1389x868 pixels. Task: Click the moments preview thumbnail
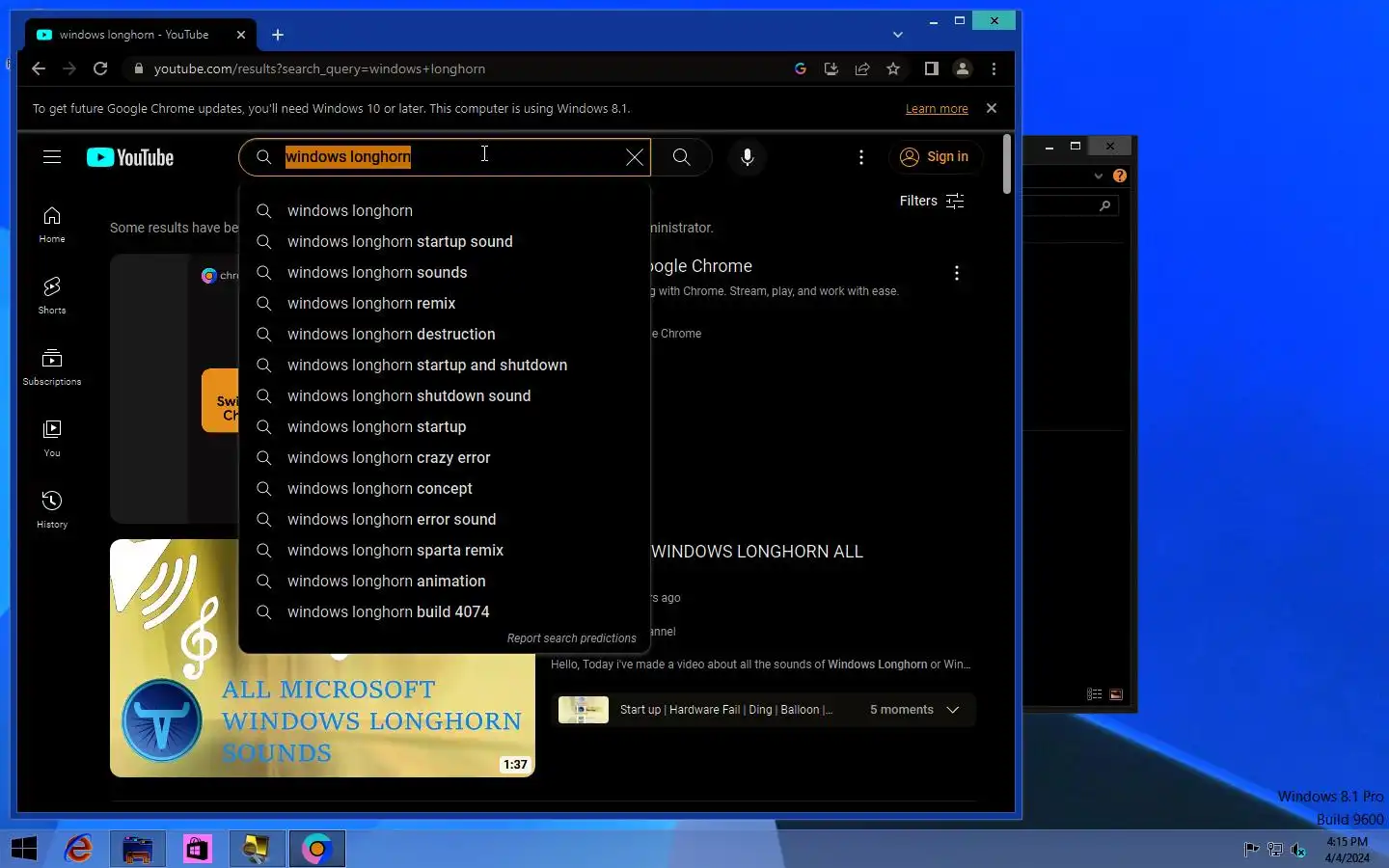coord(584,710)
